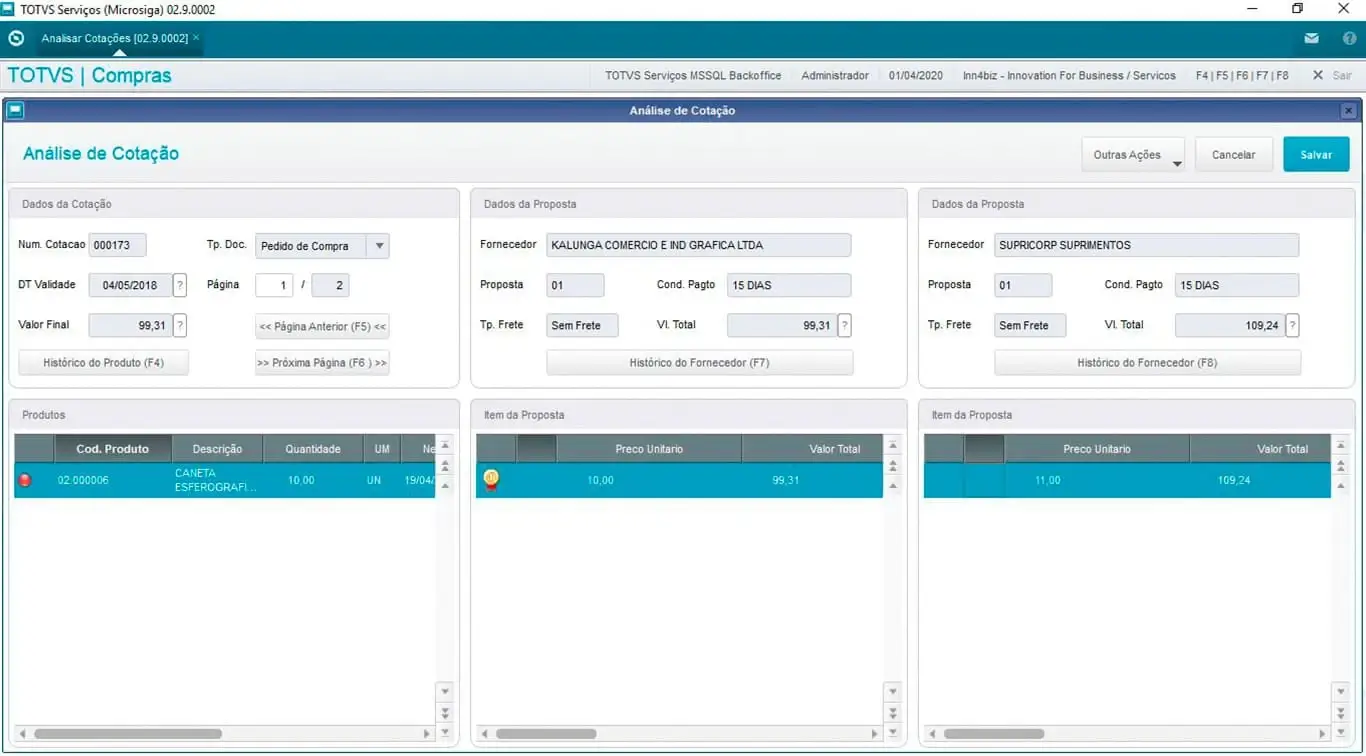1366x756 pixels.
Task: Click the 01/04/2020 date in header
Action: pos(916,75)
